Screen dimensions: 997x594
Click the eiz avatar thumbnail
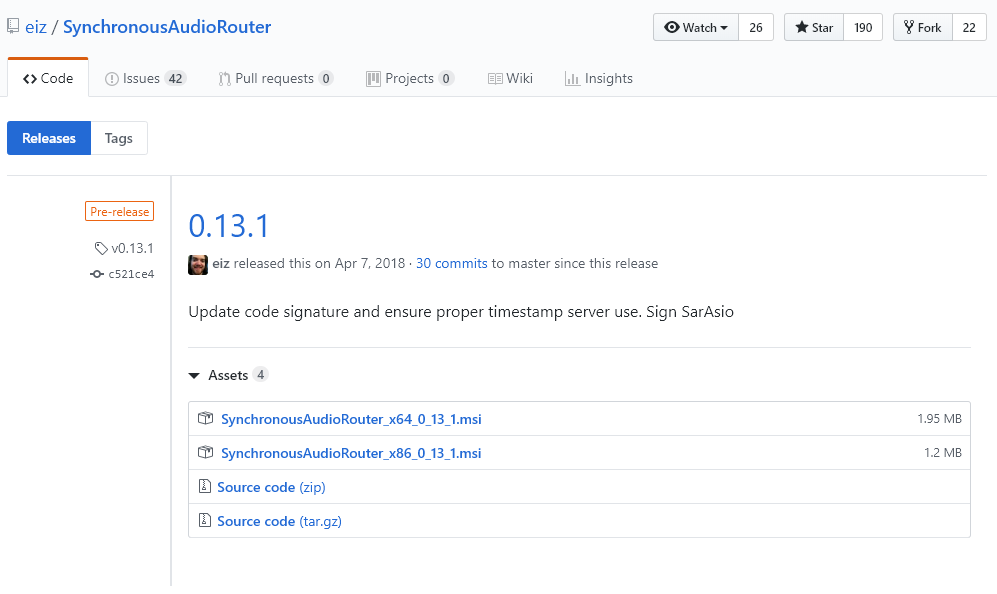coord(198,265)
